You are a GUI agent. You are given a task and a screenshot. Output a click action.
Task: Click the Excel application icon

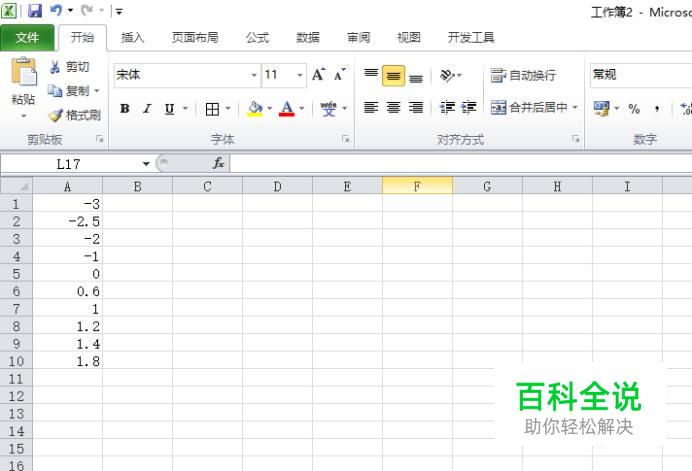8,11
